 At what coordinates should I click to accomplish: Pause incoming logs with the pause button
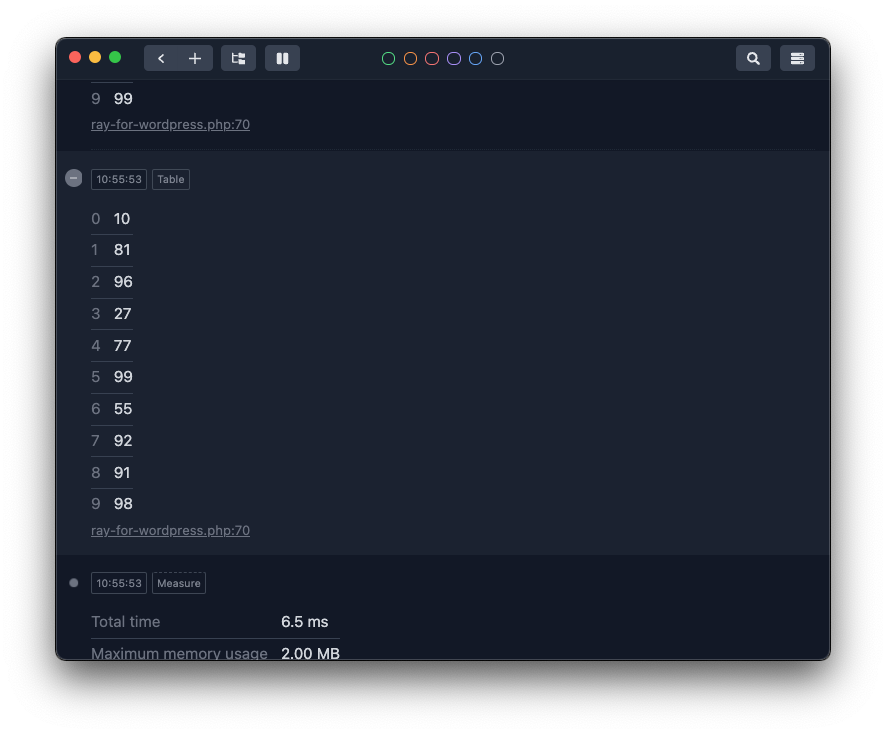(283, 58)
